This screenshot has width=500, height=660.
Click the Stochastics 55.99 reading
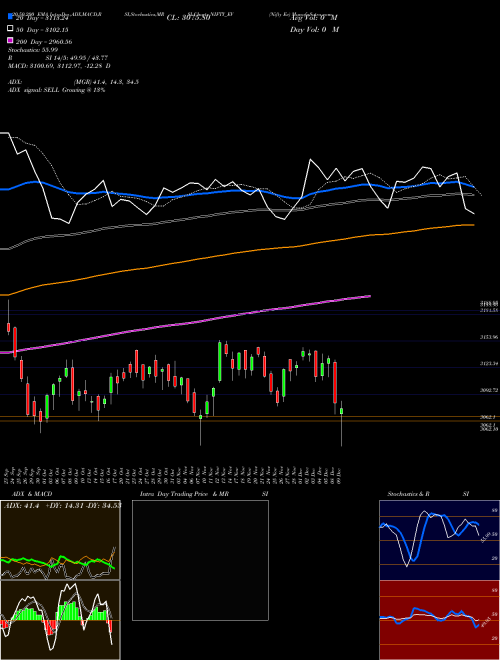pyautogui.click(x=33, y=50)
